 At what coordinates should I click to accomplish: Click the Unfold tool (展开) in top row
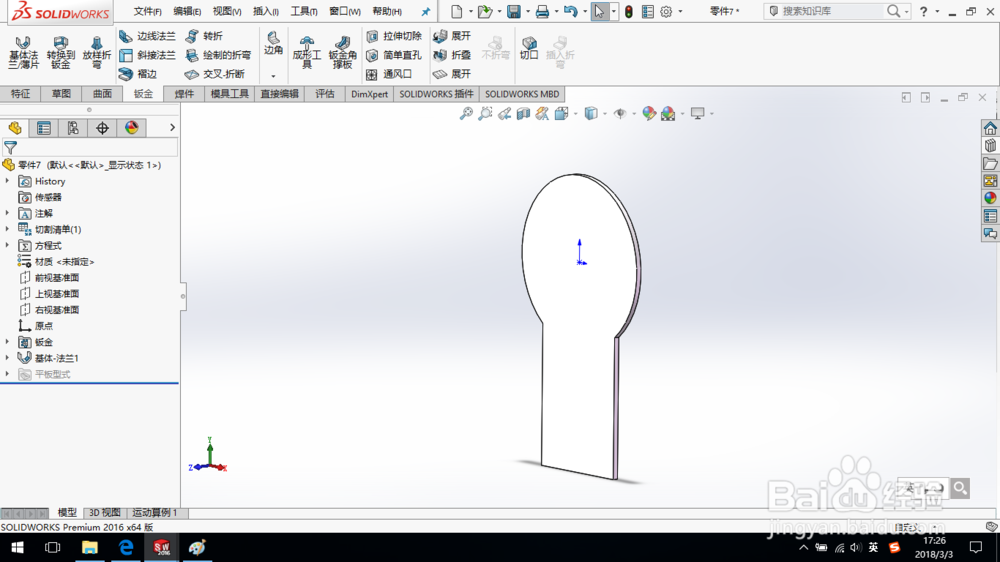pos(452,36)
